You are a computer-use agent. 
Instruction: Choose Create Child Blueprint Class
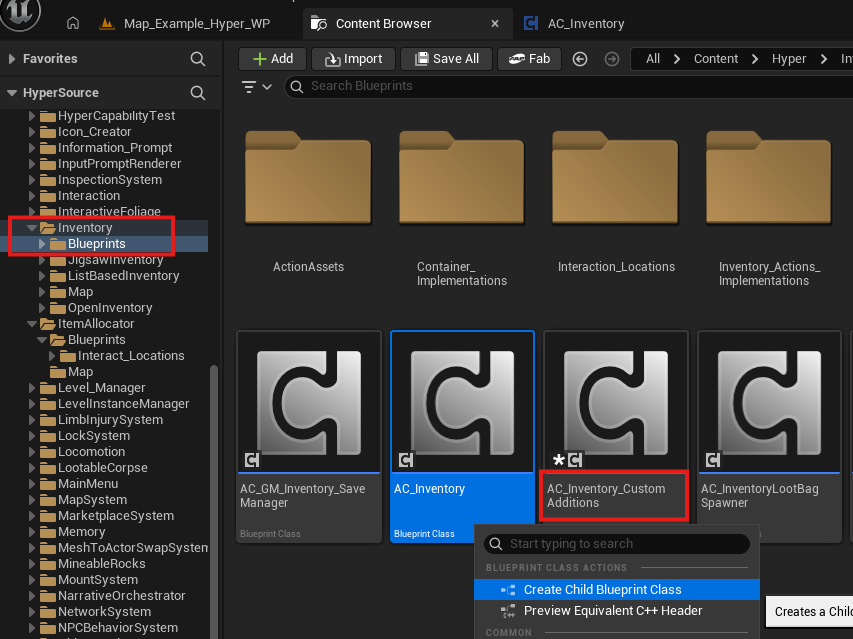pos(617,590)
